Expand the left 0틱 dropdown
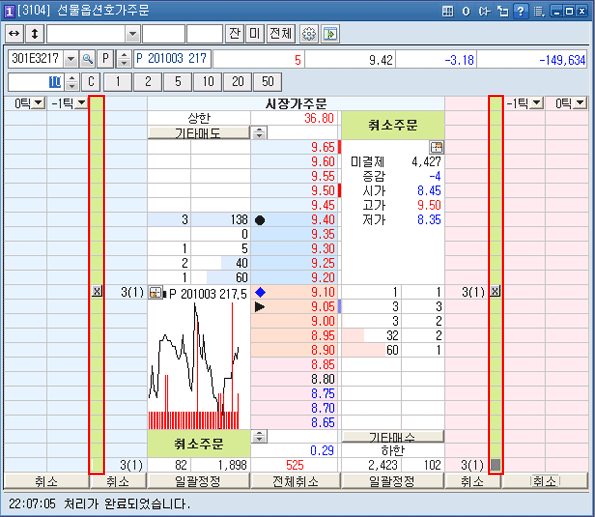595x517 pixels. coord(39,103)
